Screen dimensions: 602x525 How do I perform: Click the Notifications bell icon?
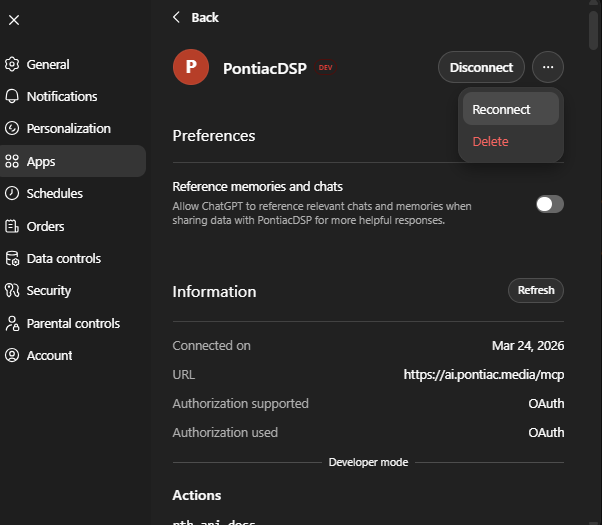[x=12, y=97]
